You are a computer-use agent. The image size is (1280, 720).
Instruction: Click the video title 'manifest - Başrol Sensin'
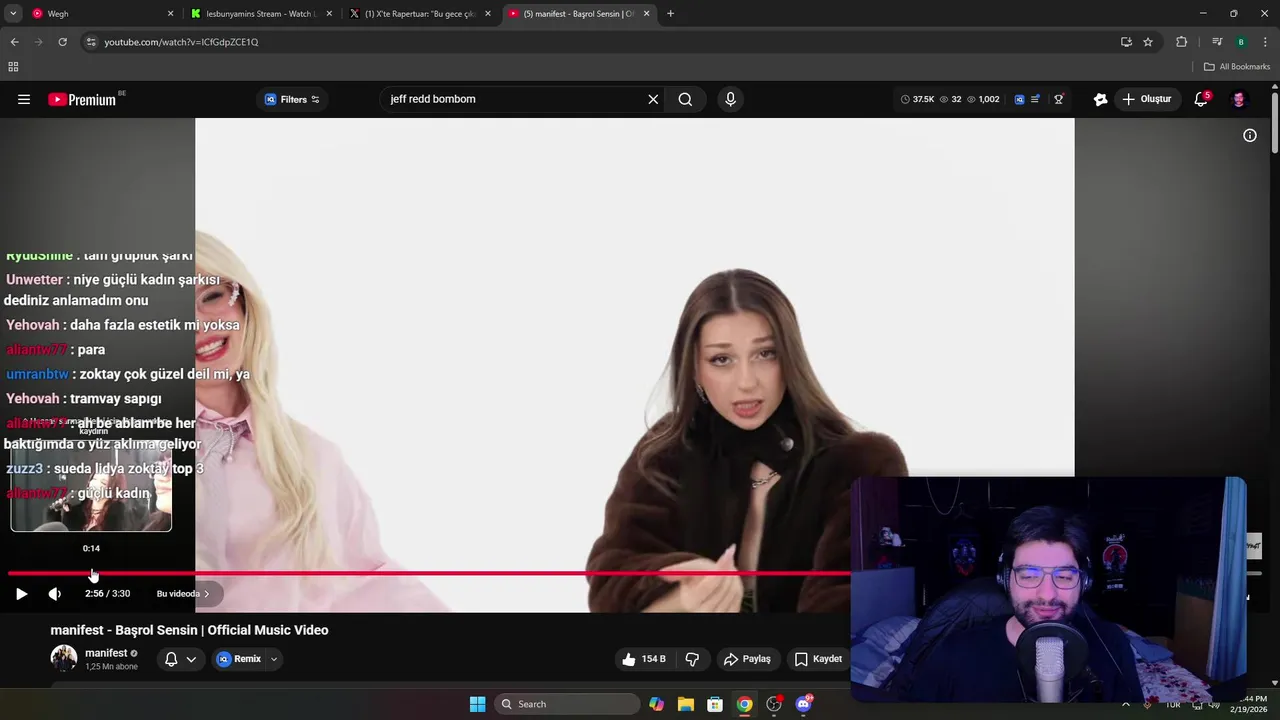coord(189,630)
